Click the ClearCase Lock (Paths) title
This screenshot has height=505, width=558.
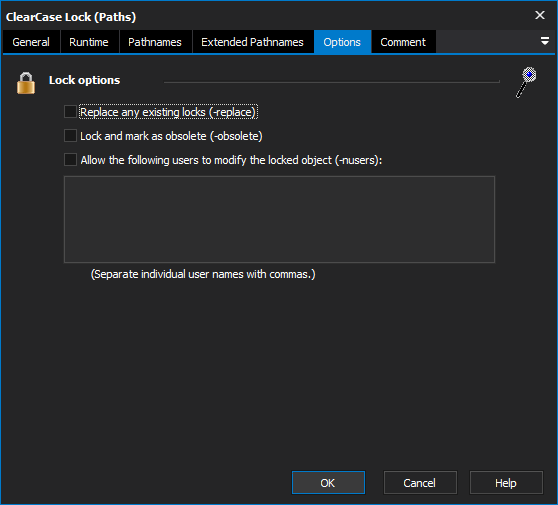[71, 17]
